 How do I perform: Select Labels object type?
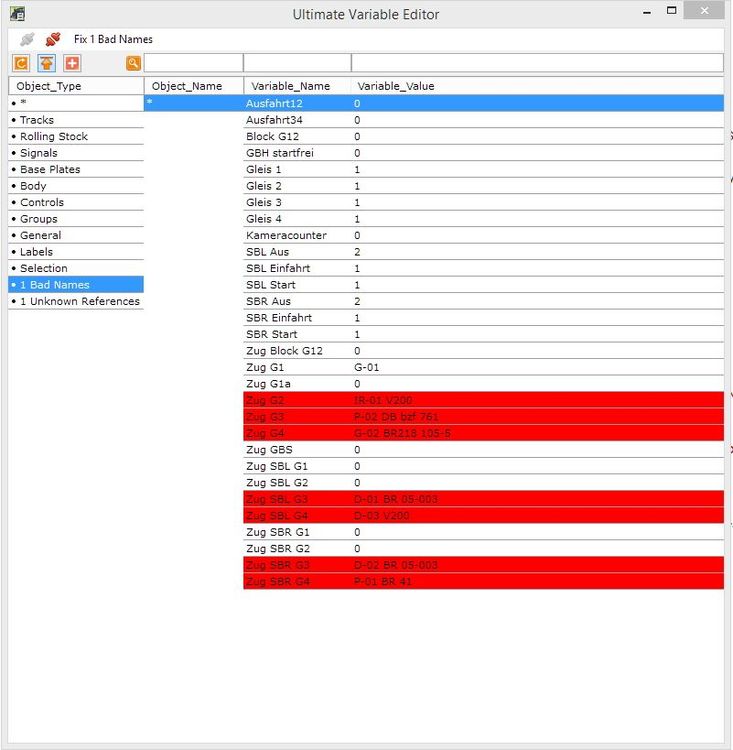[x=76, y=252]
